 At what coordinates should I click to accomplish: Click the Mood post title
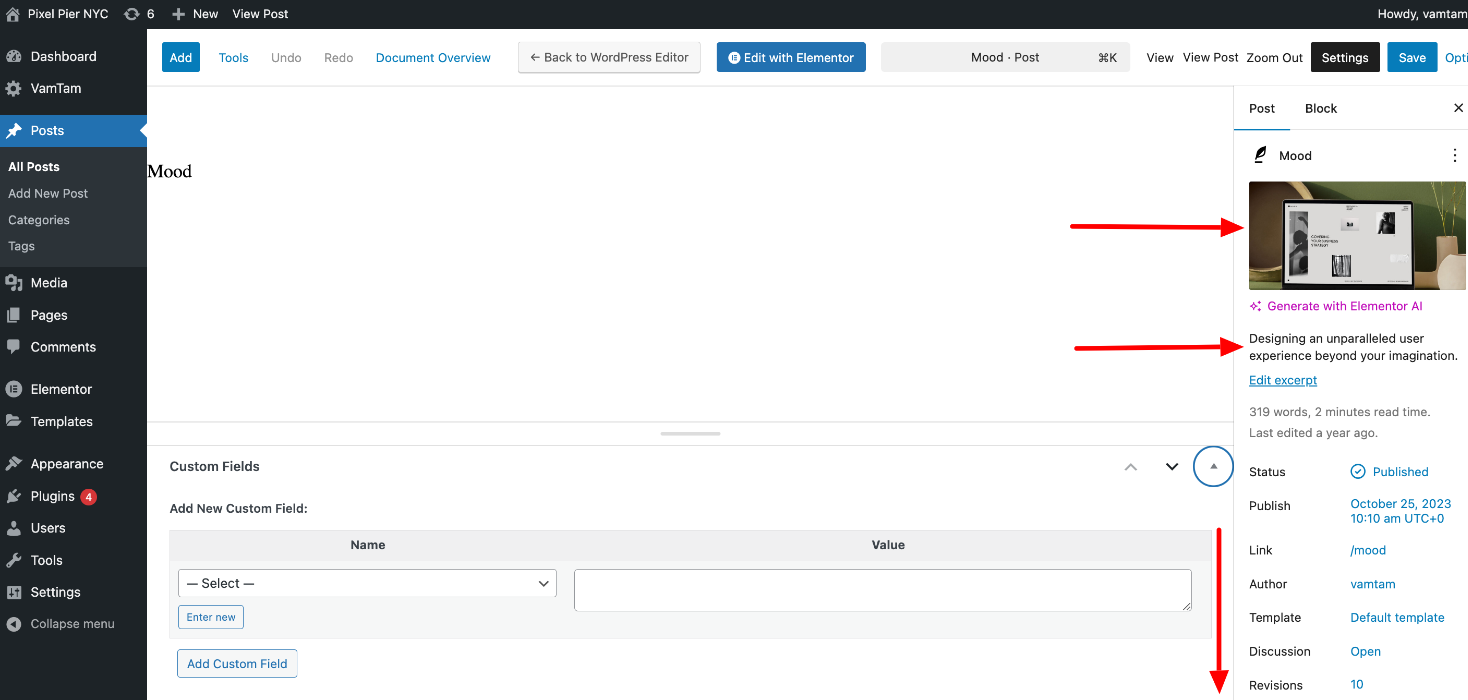click(x=169, y=171)
